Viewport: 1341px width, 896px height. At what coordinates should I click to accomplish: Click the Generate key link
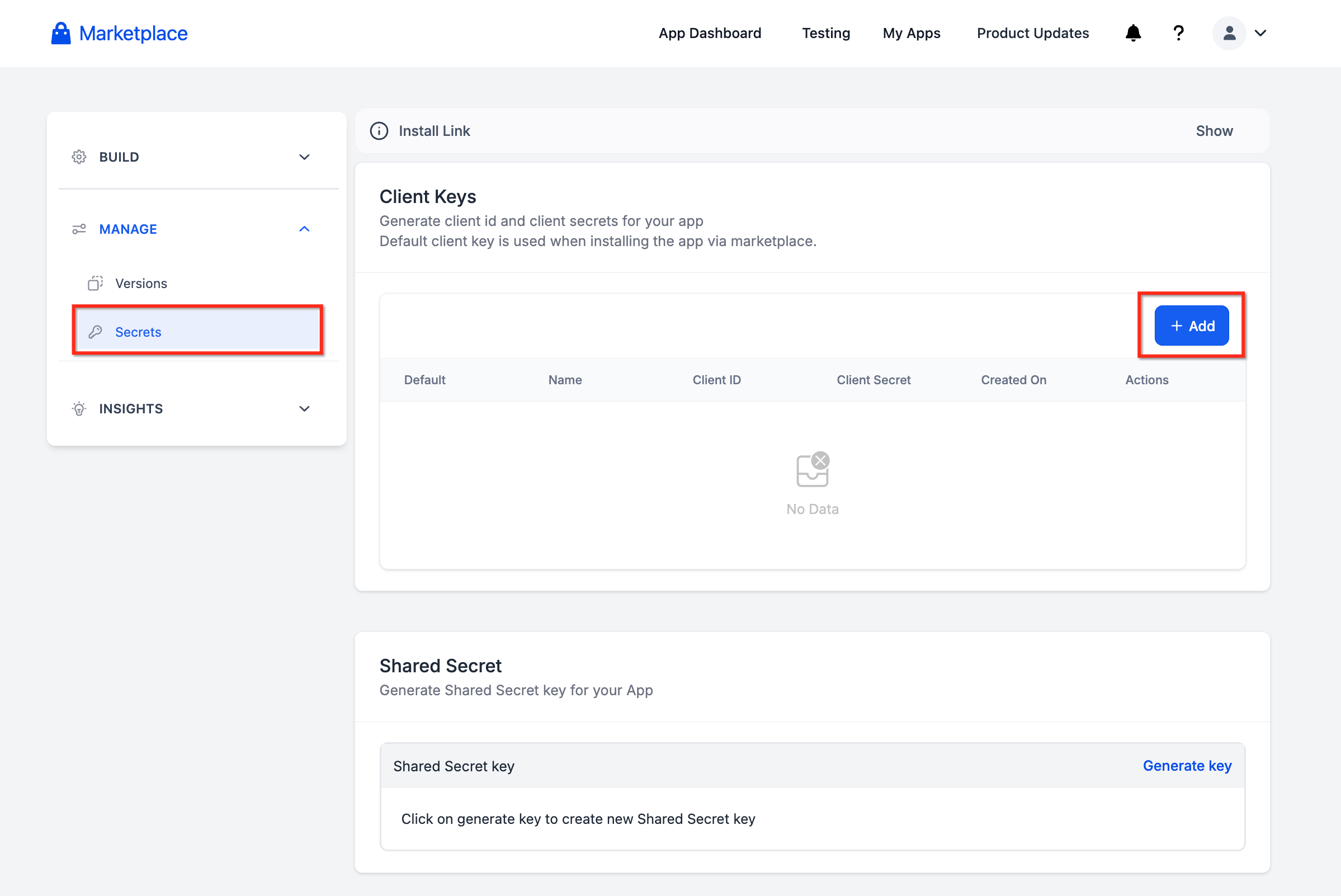click(1187, 766)
